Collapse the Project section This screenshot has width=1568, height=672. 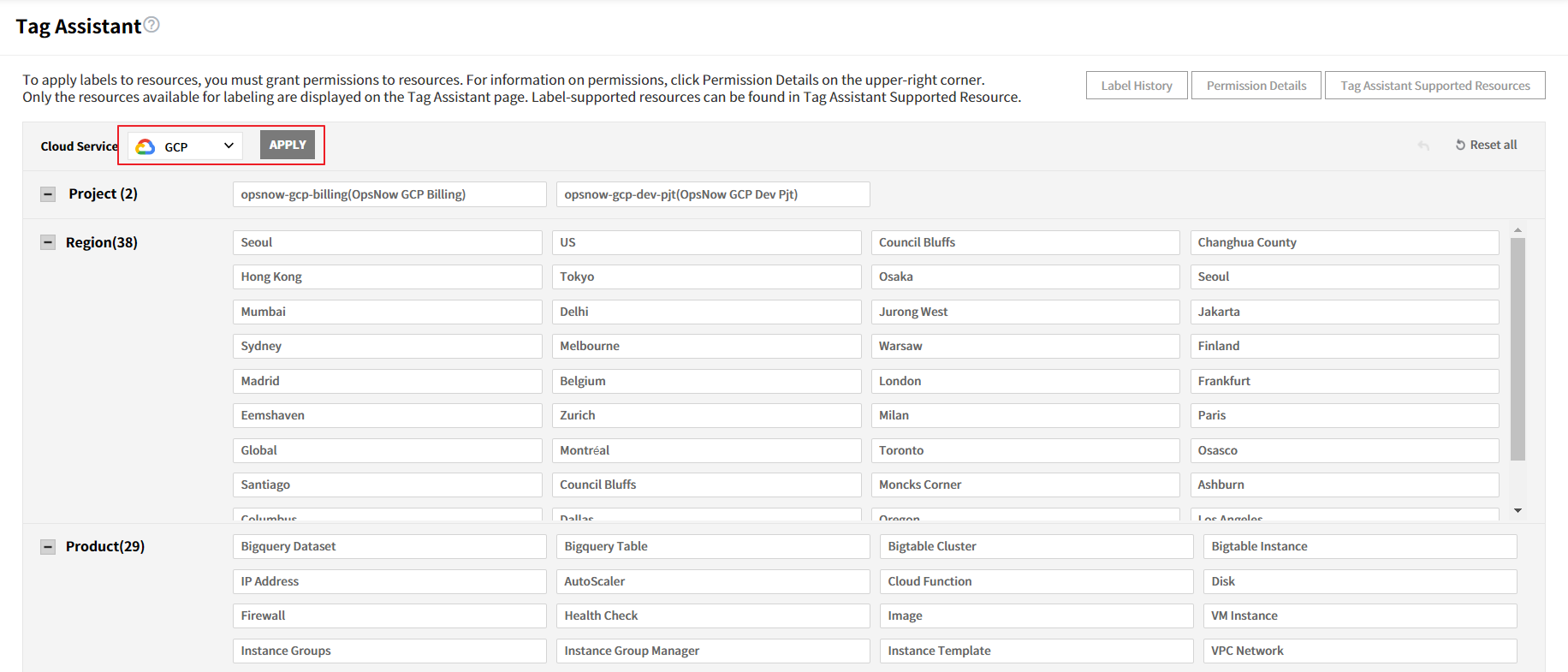48,194
